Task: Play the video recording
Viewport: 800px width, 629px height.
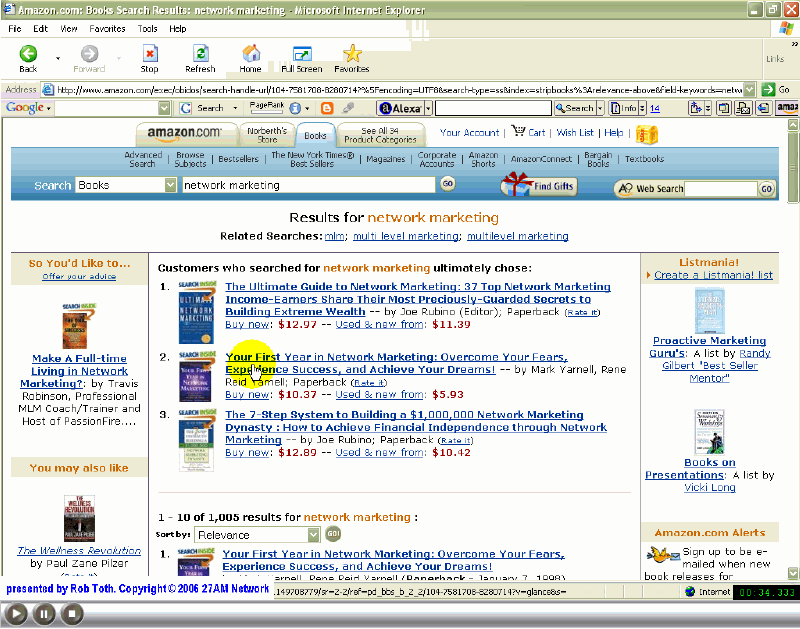Action: [16, 613]
